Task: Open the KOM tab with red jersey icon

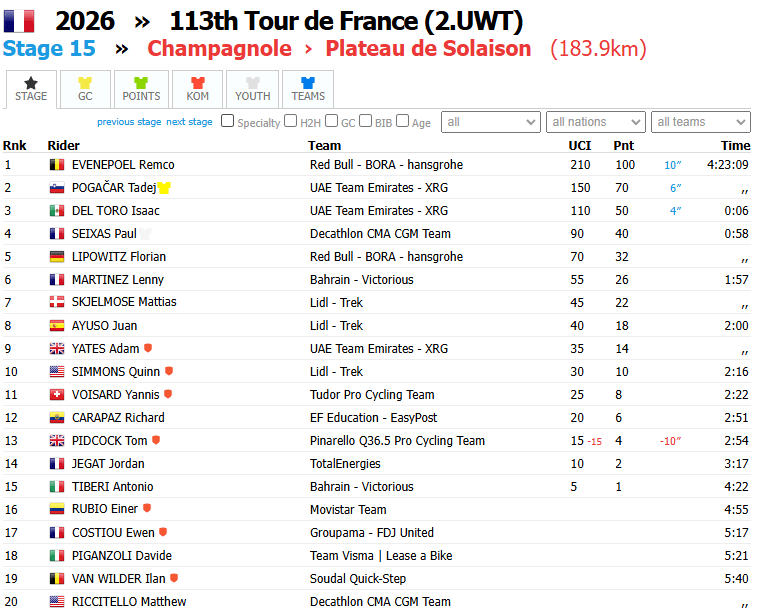Action: [x=198, y=89]
